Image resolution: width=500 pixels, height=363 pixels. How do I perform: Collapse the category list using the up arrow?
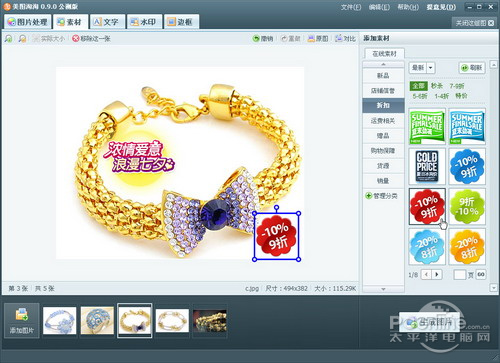coord(383,64)
